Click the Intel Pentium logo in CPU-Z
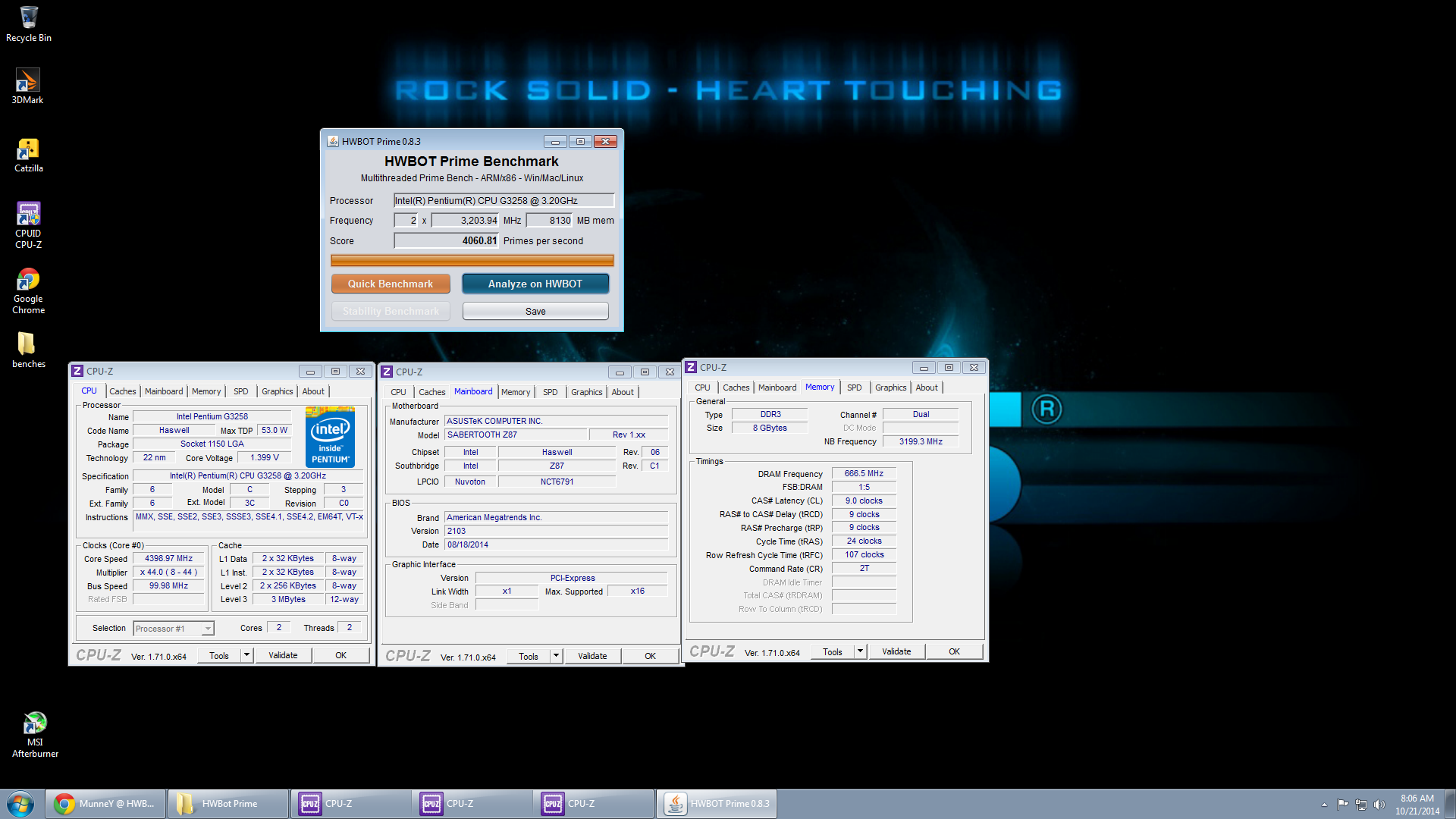This screenshot has height=819, width=1456. (330, 437)
